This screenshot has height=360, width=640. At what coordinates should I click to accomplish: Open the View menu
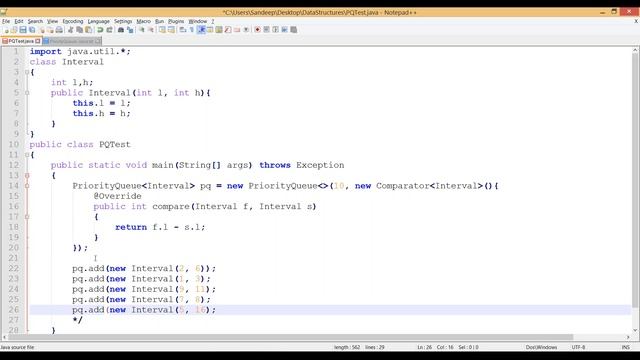coord(52,21)
